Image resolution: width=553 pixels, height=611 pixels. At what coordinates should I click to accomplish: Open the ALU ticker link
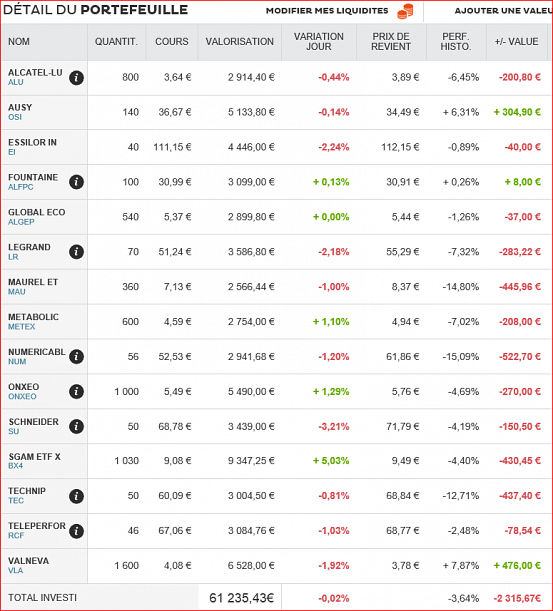[16, 82]
